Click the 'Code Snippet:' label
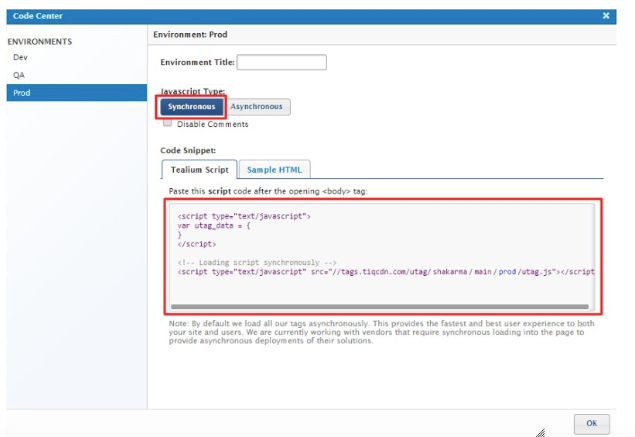 click(x=188, y=150)
